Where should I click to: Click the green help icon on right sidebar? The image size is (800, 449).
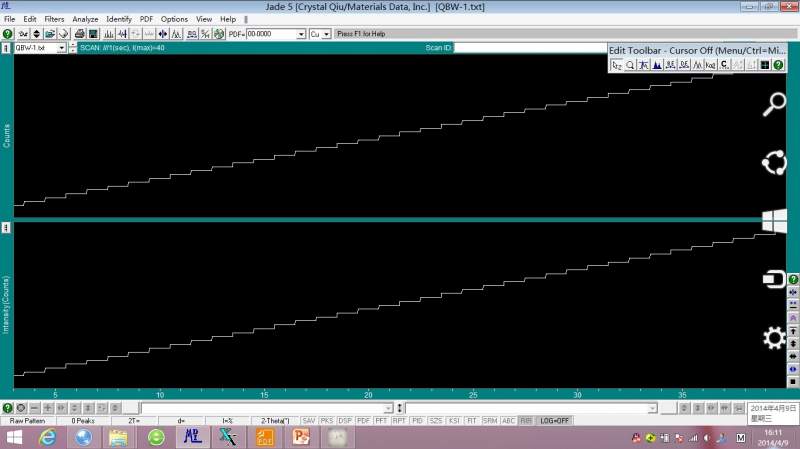[x=793, y=279]
